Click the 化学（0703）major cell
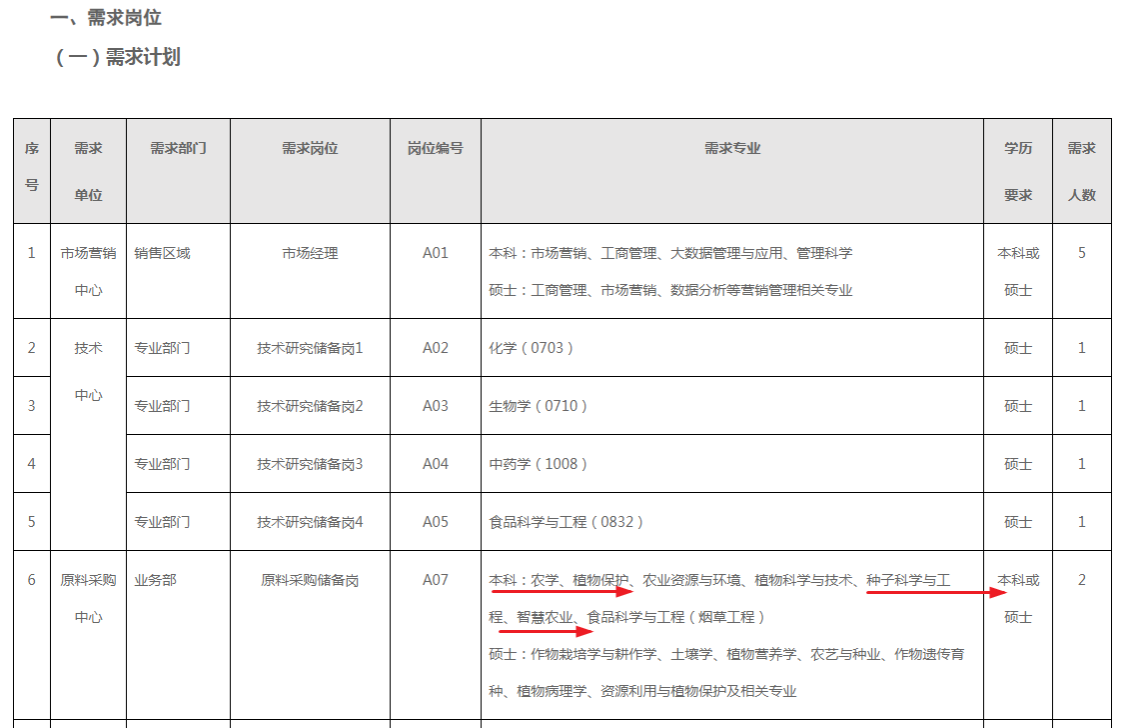The image size is (1130, 728). tap(532, 348)
